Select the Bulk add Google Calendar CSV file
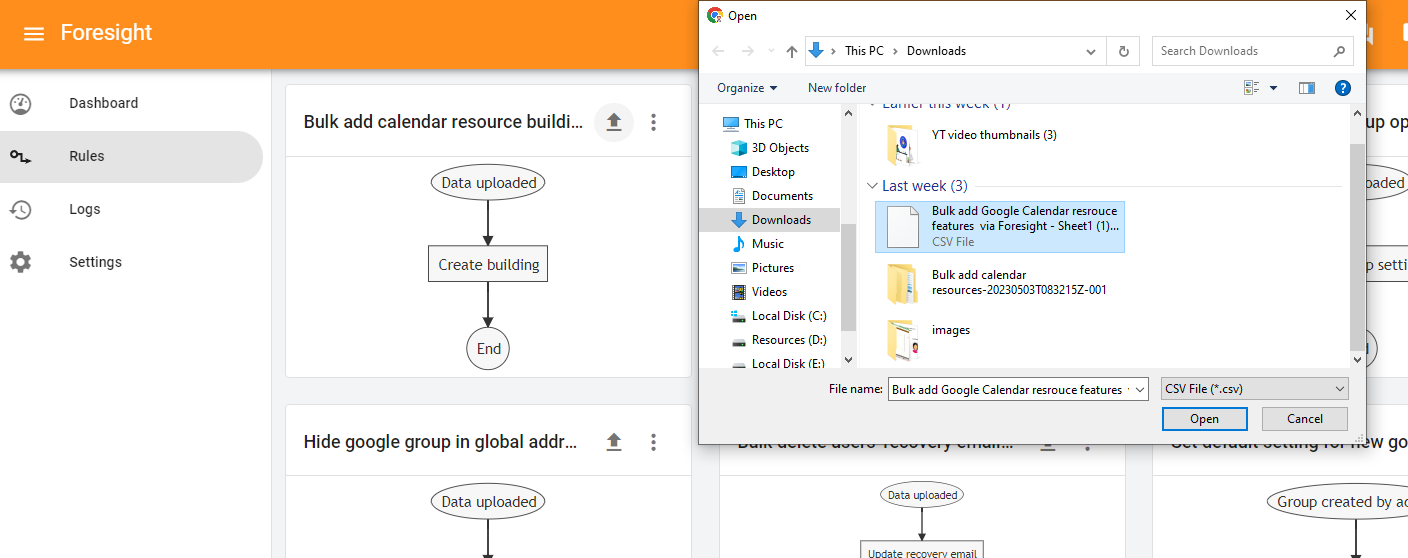This screenshot has width=1408, height=558. [1000, 226]
